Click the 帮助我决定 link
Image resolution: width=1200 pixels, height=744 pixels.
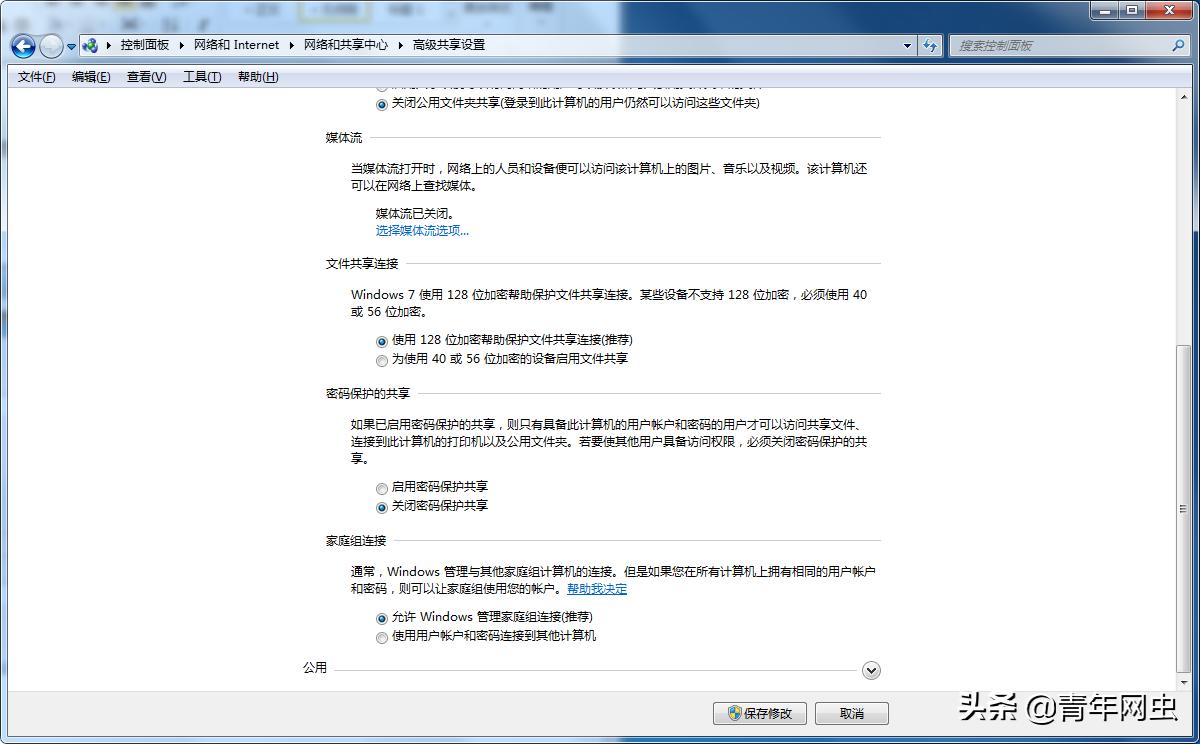click(599, 589)
